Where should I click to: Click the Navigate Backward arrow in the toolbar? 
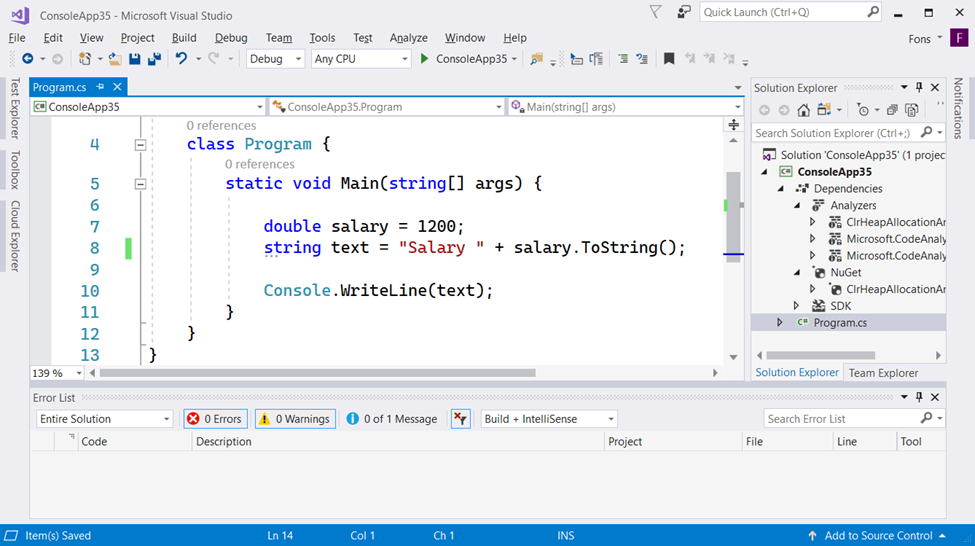coord(27,58)
